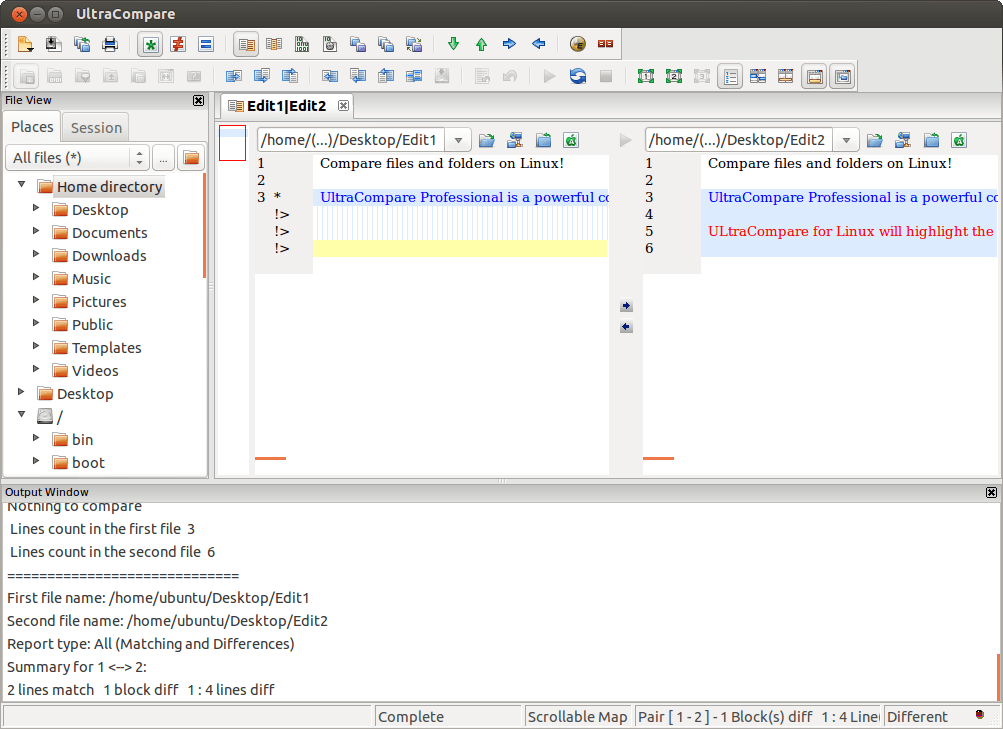Click the ... filter button

pos(163,158)
